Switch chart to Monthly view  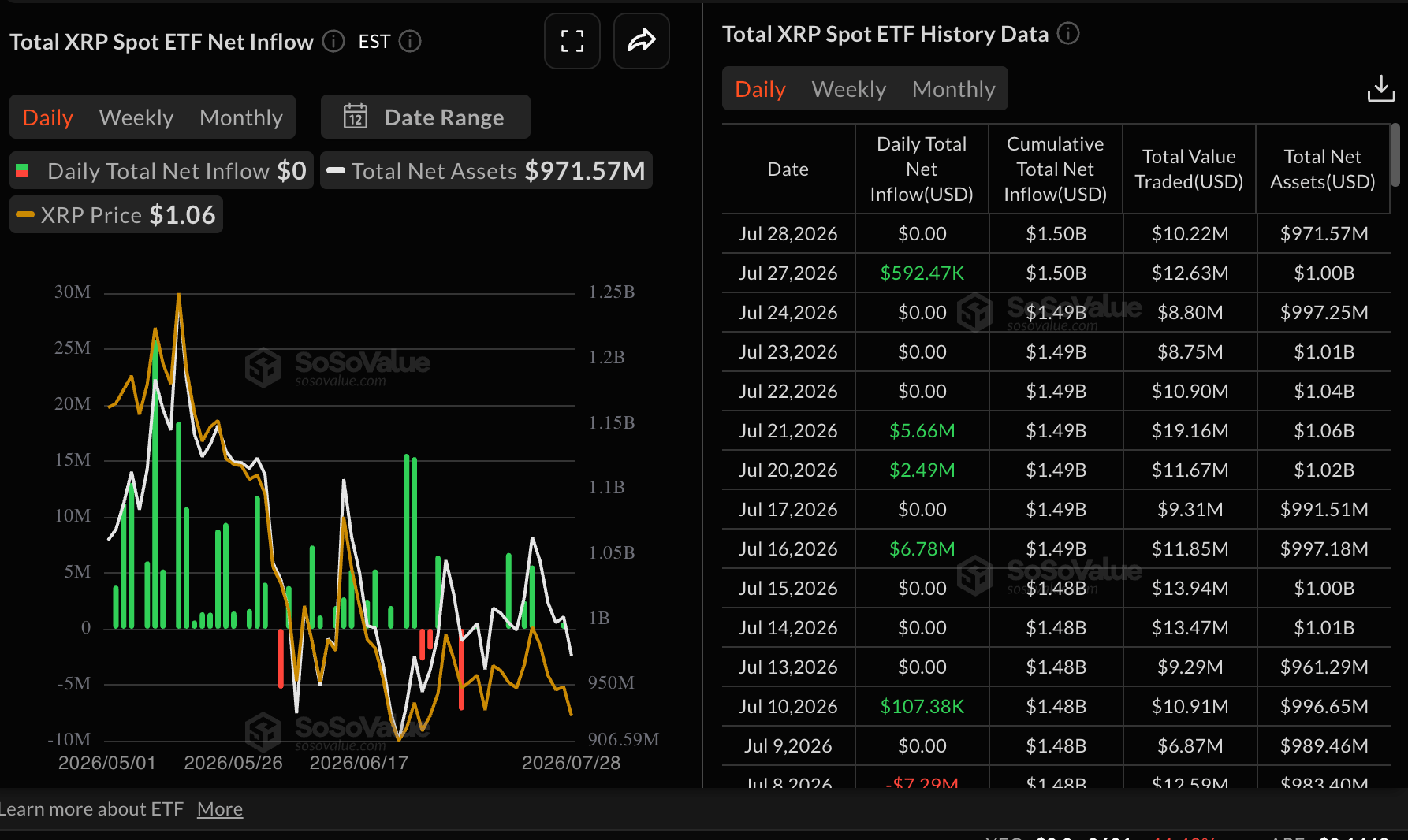[x=241, y=117]
